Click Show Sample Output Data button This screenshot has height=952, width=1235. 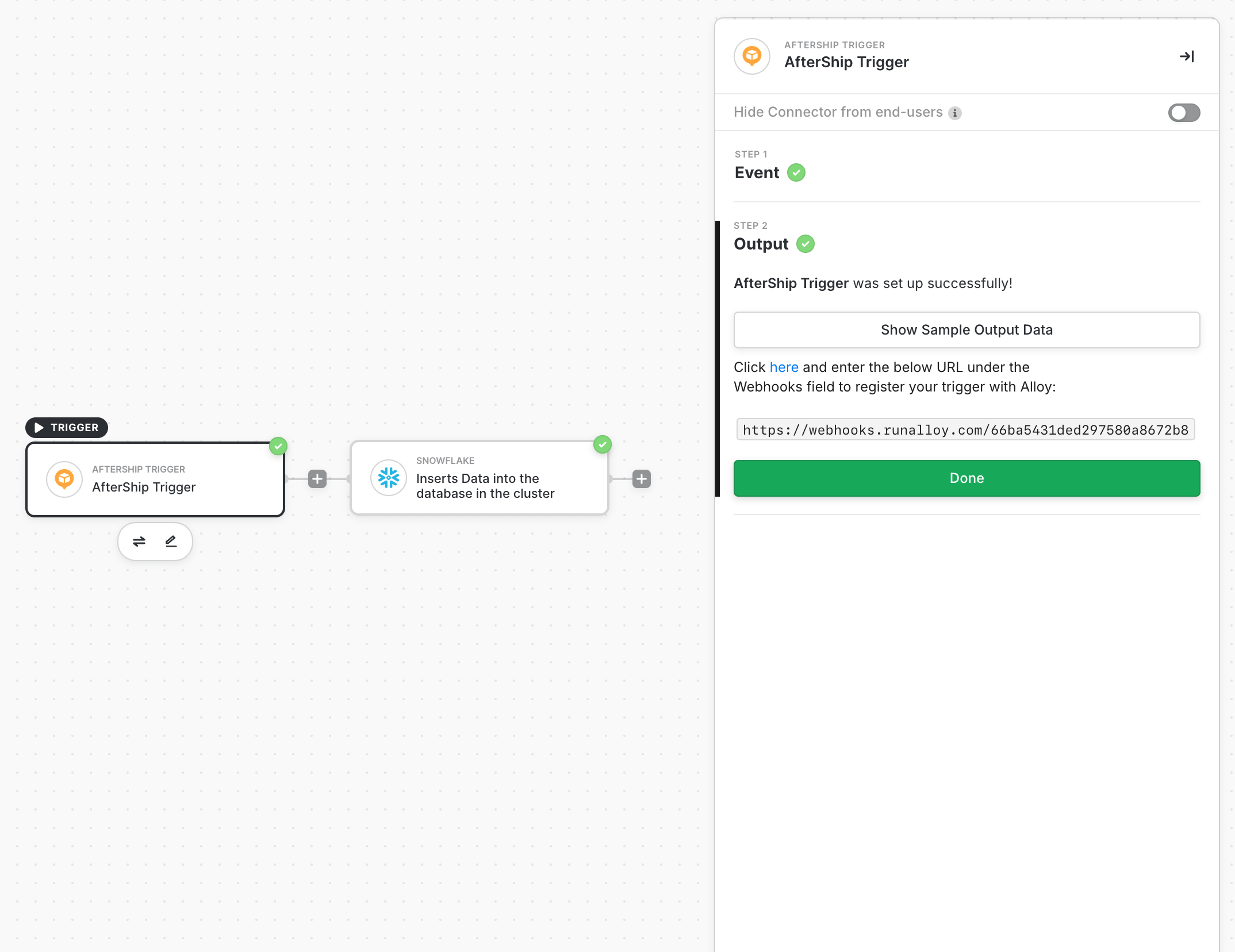pyautogui.click(x=966, y=330)
